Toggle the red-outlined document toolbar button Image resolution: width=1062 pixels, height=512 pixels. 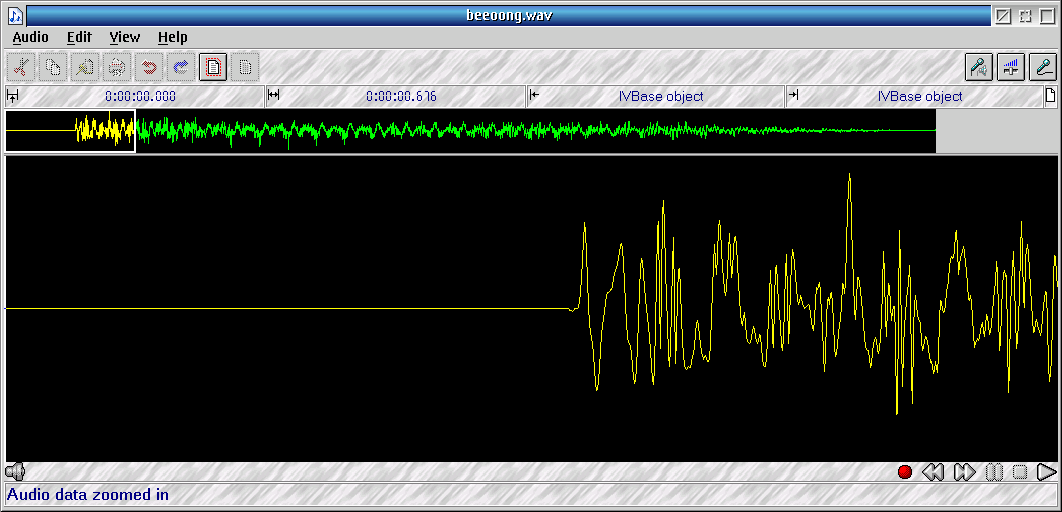(x=213, y=67)
